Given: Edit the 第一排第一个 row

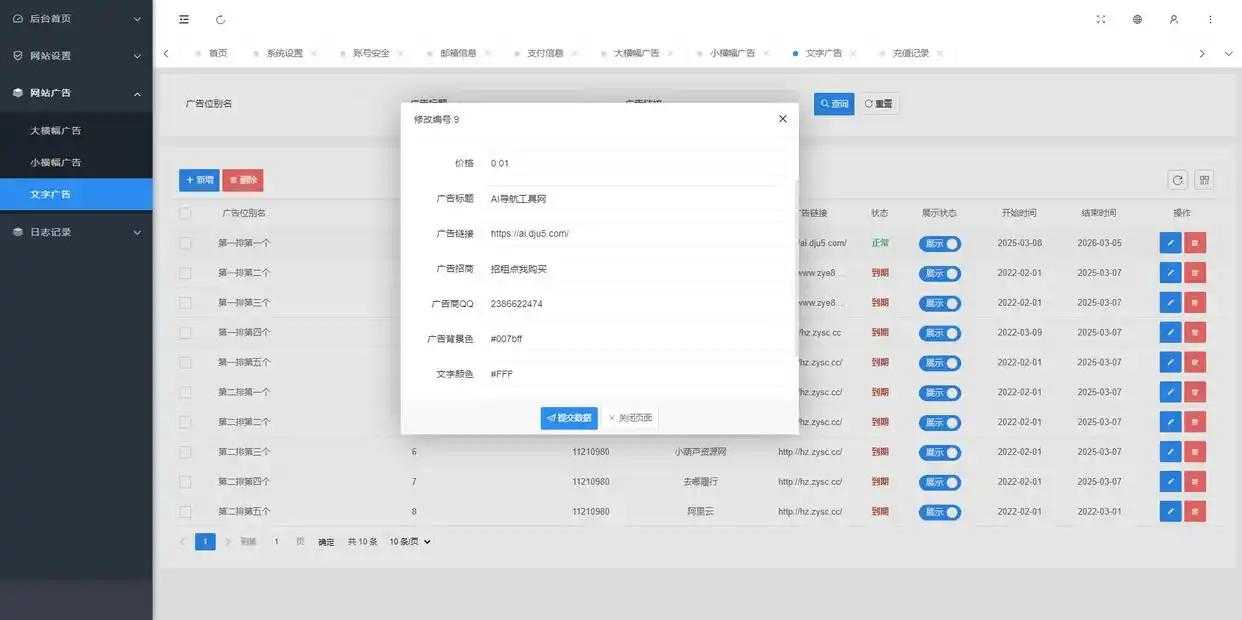Looking at the screenshot, I should tap(1170, 243).
